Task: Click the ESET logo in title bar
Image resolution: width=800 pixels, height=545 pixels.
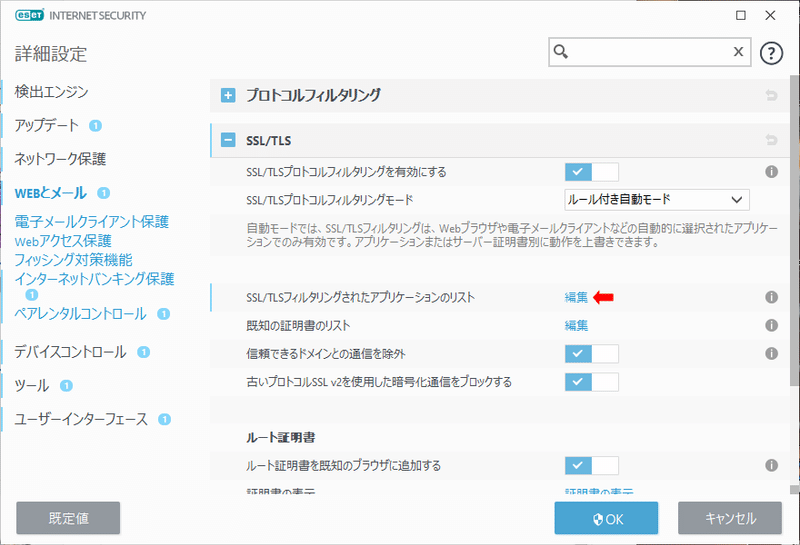Action: point(30,15)
